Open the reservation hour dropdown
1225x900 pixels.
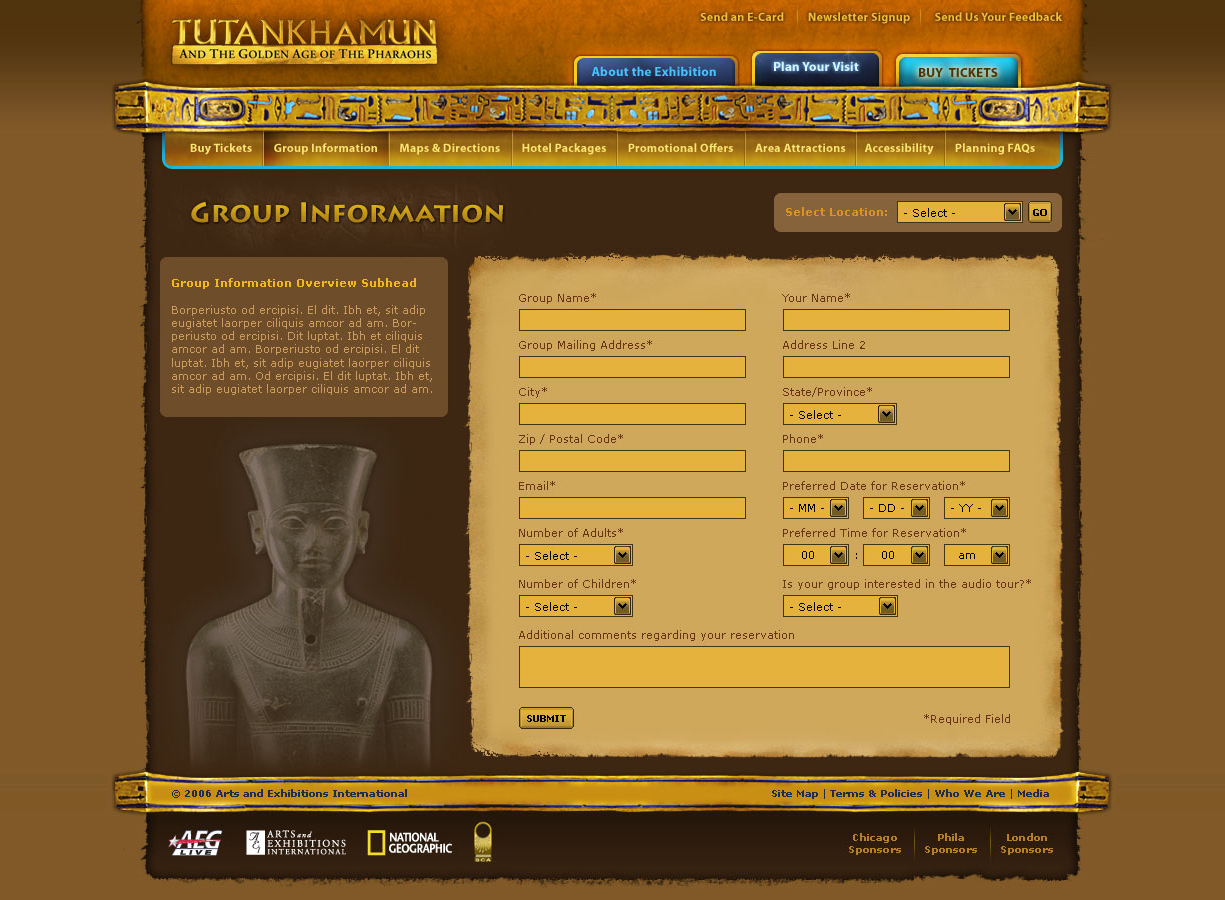click(816, 555)
